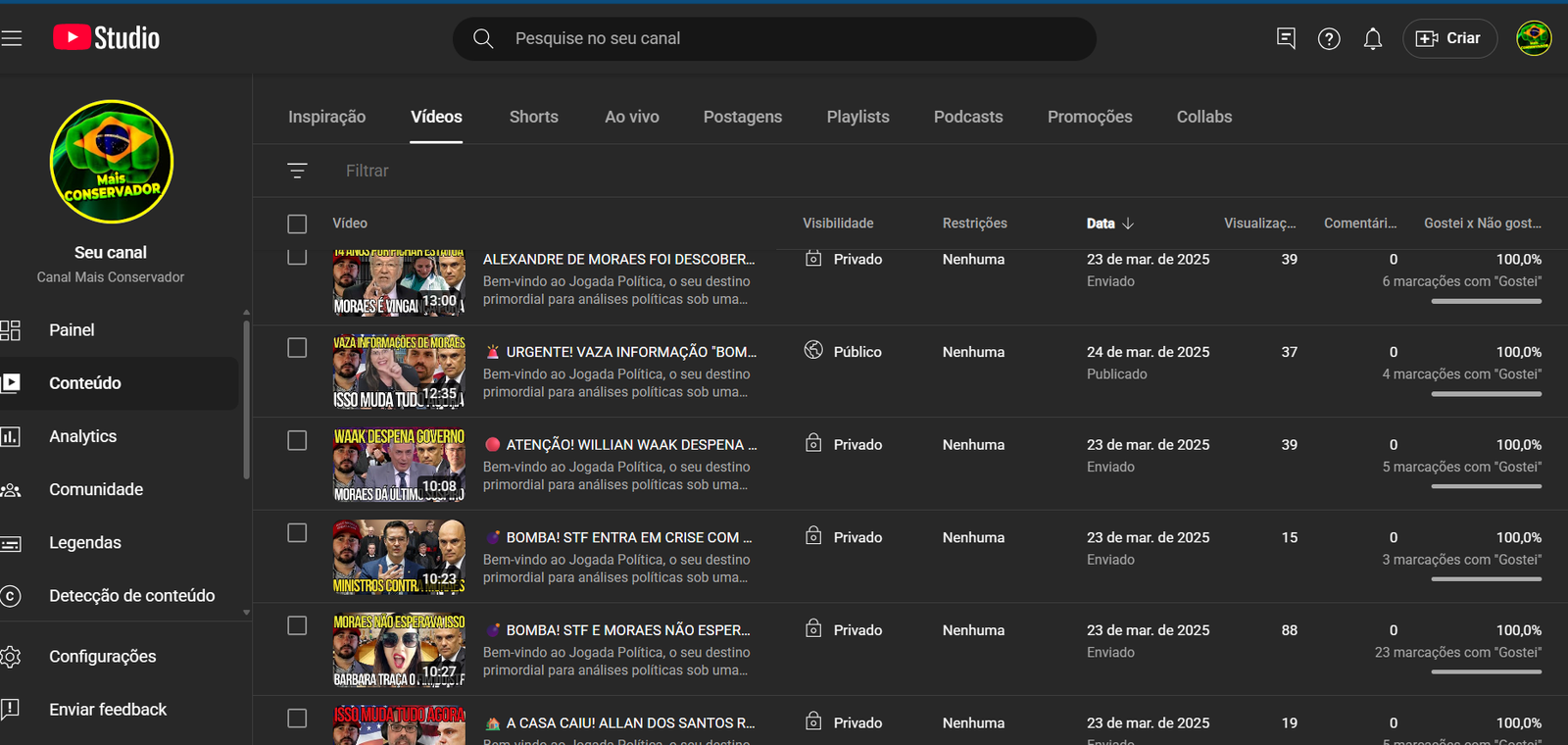Click like ratio bar for WILLIAN WAAK video
Viewport: 1568px width, 745px height.
click(x=1486, y=486)
